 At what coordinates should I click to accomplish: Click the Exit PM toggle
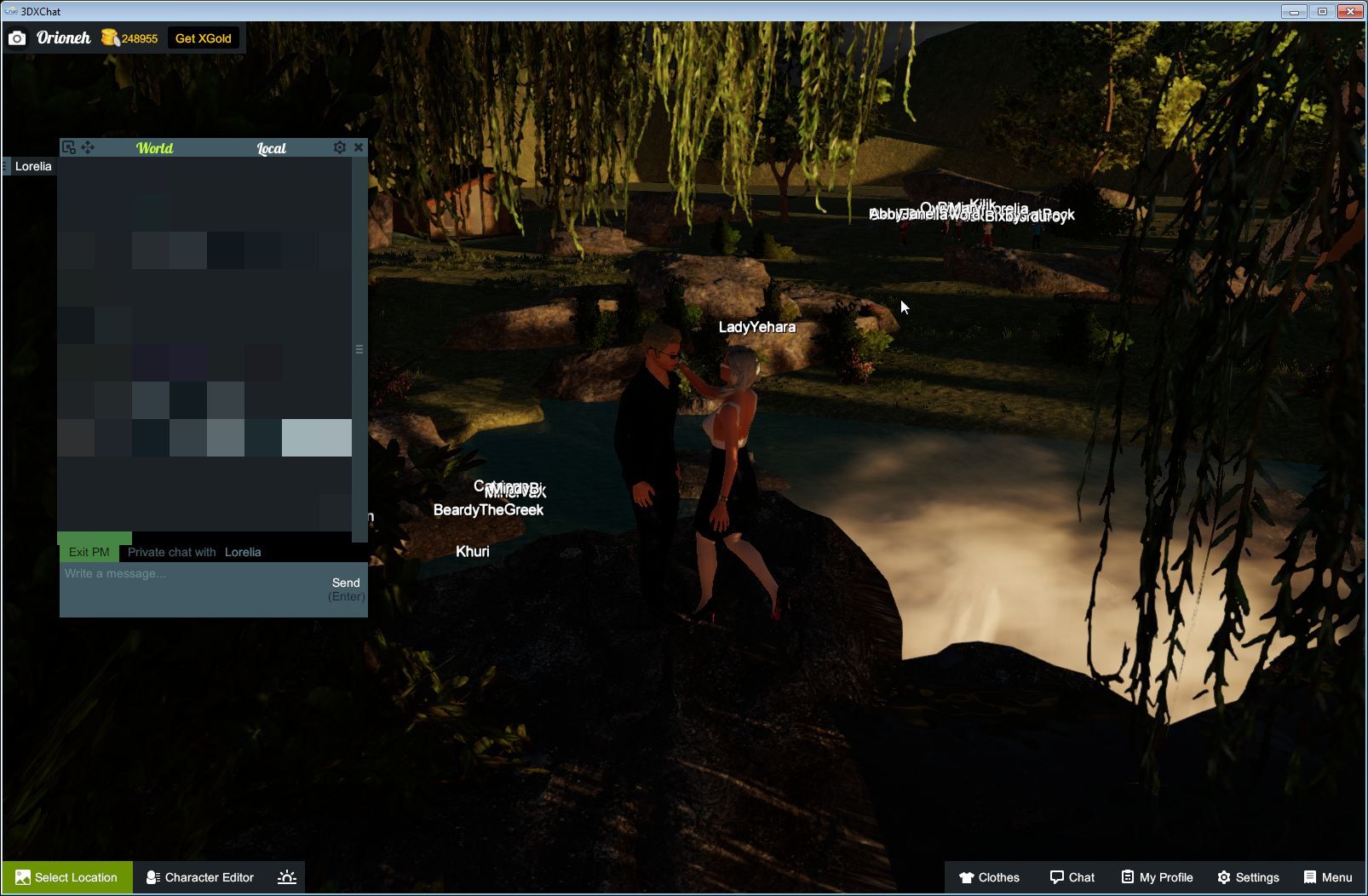coord(89,551)
